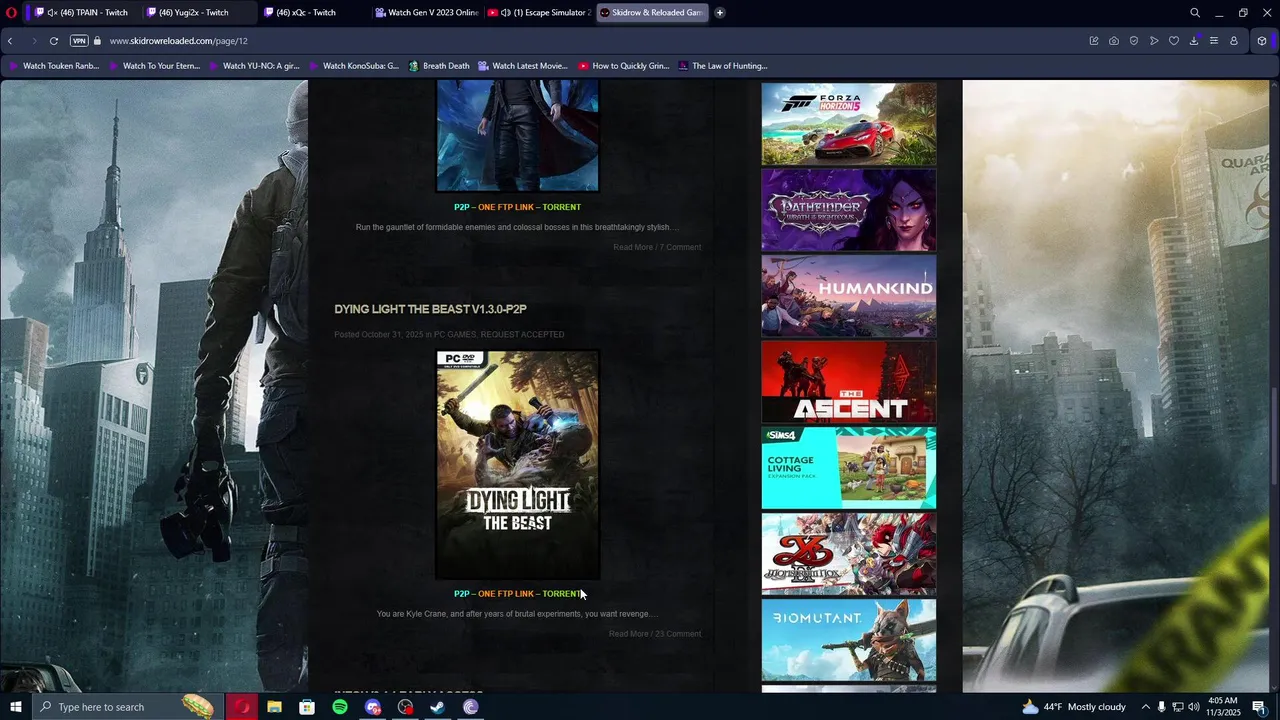Click the microphone icon in system tray
Screen dimensions: 1280x720
coord(1161,707)
